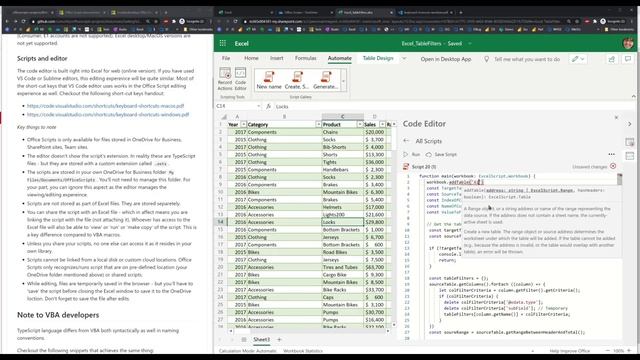Click the upper side-pane icon on right edge
640x360 pixels.
point(630,142)
